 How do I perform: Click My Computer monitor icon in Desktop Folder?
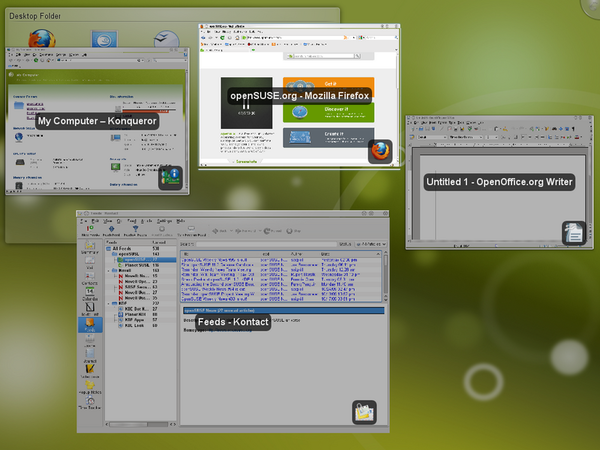pos(104,39)
